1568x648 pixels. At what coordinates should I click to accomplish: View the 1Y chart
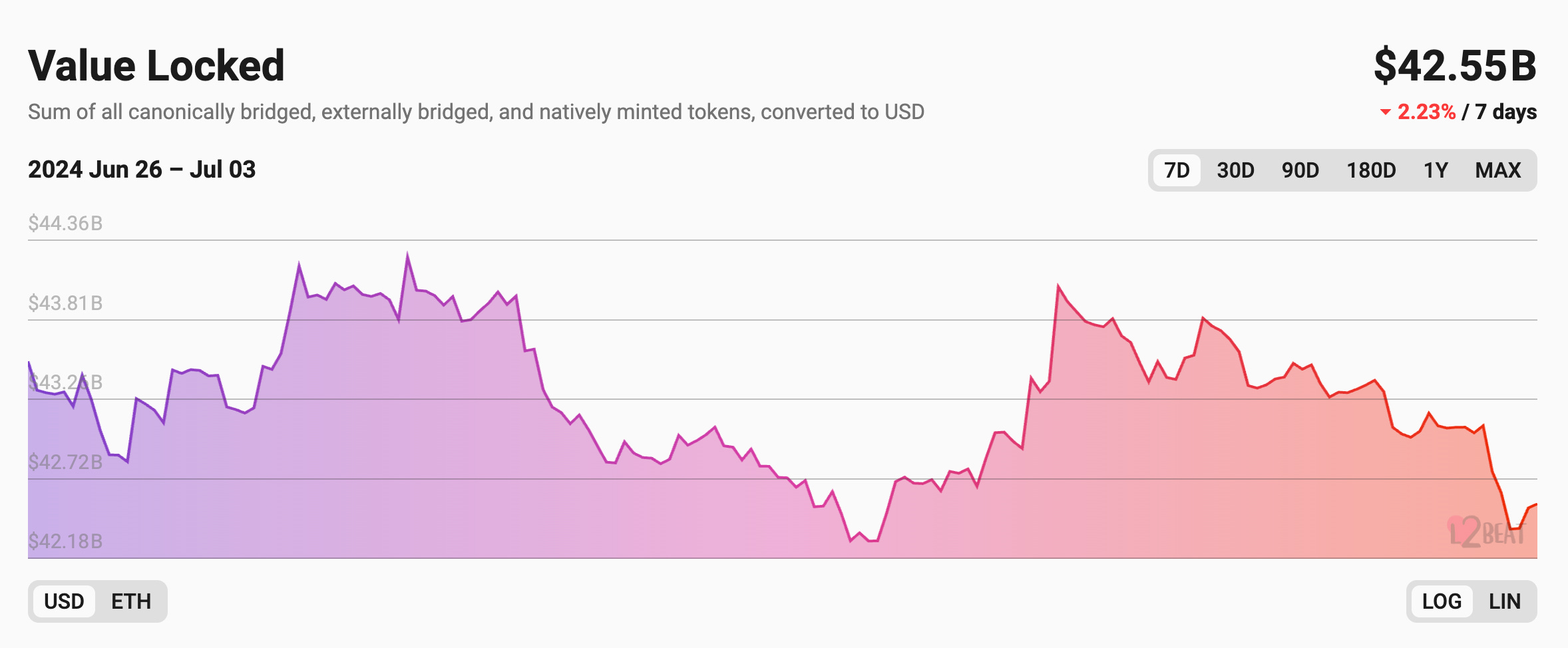pyautogui.click(x=1436, y=170)
